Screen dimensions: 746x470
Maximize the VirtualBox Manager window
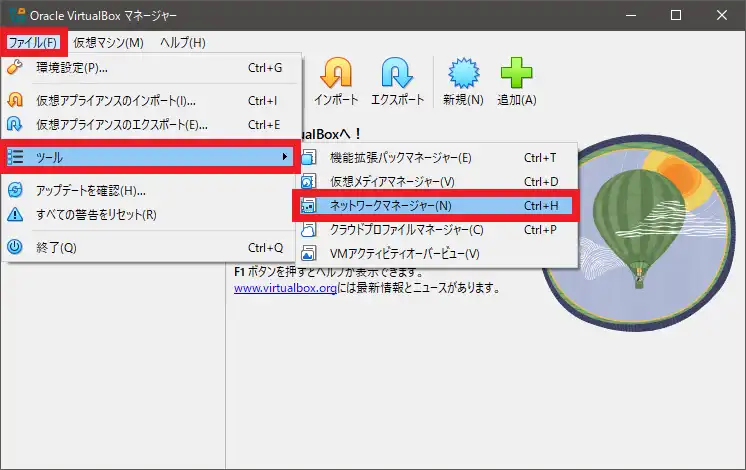pos(676,15)
